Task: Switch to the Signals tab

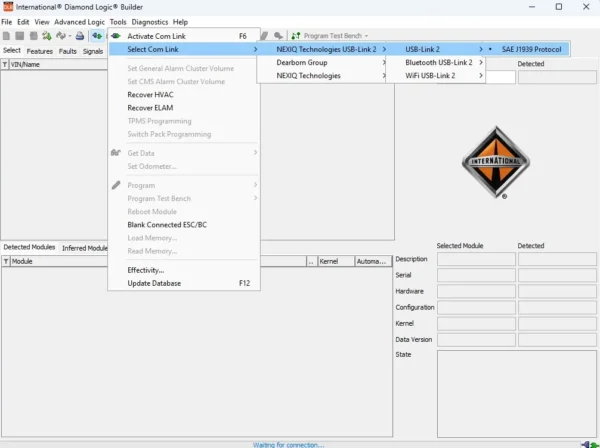Action: pos(93,51)
